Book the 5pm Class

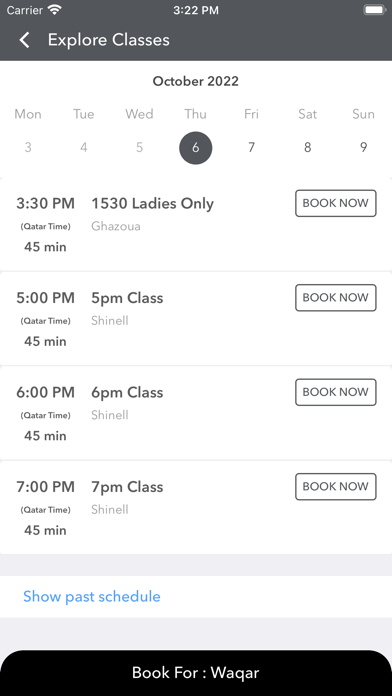[x=336, y=298]
